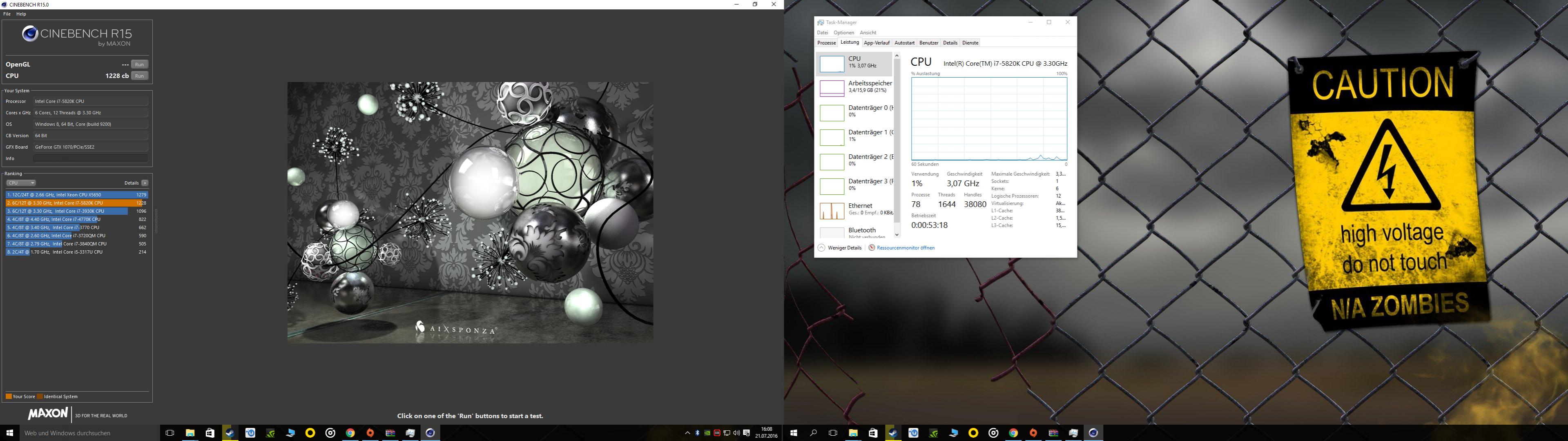Run the OpenGL benchmark test
The width and height of the screenshot is (1568, 441).
tap(139, 65)
